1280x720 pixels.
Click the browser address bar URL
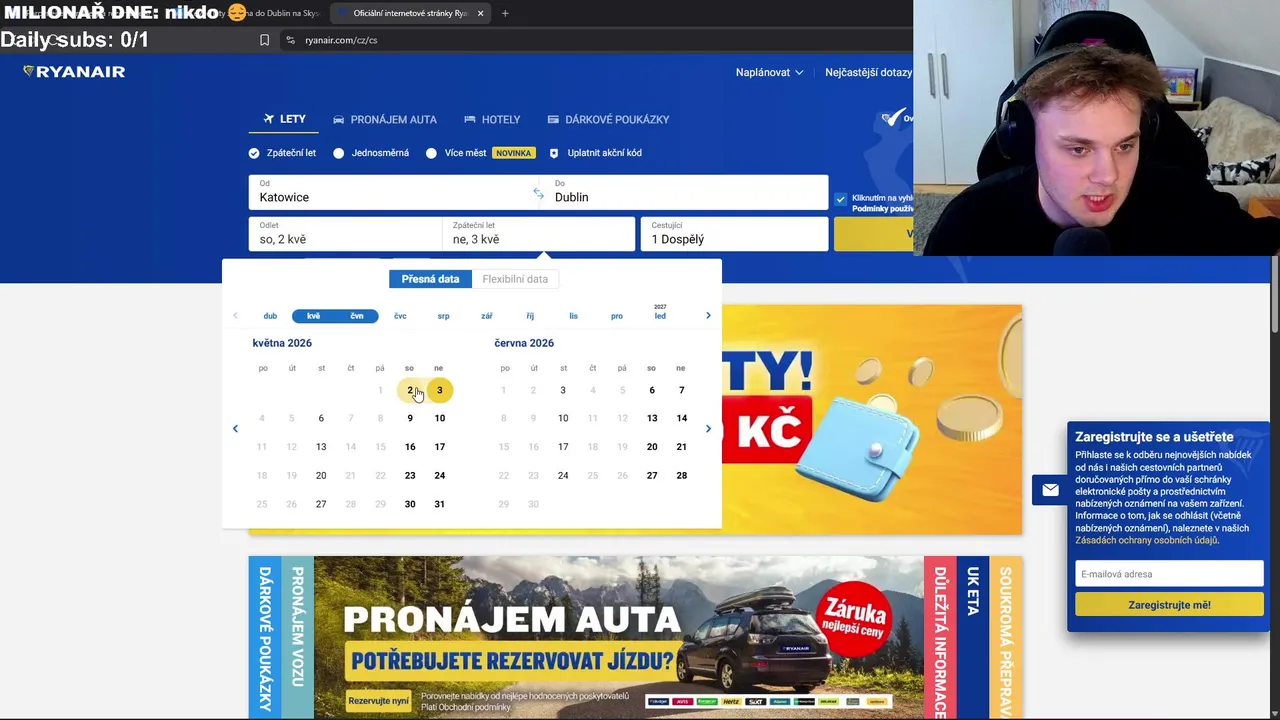click(x=341, y=40)
